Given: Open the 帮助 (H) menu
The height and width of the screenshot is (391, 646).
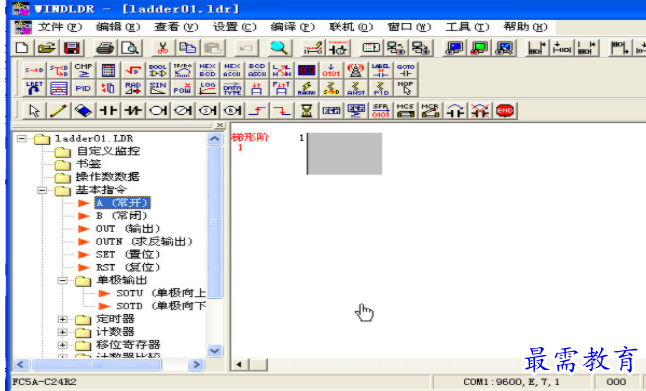Looking at the screenshot, I should pos(525,27).
